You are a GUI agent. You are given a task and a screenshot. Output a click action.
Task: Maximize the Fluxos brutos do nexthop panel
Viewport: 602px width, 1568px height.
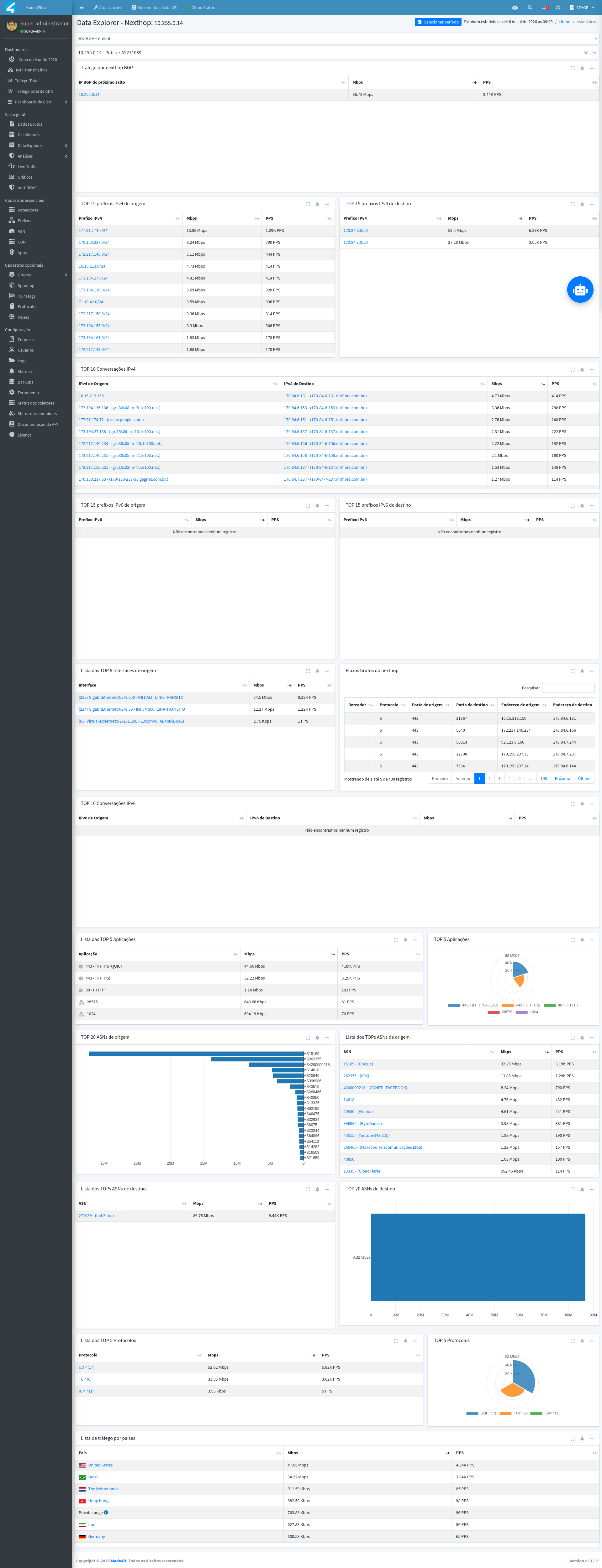(x=572, y=671)
